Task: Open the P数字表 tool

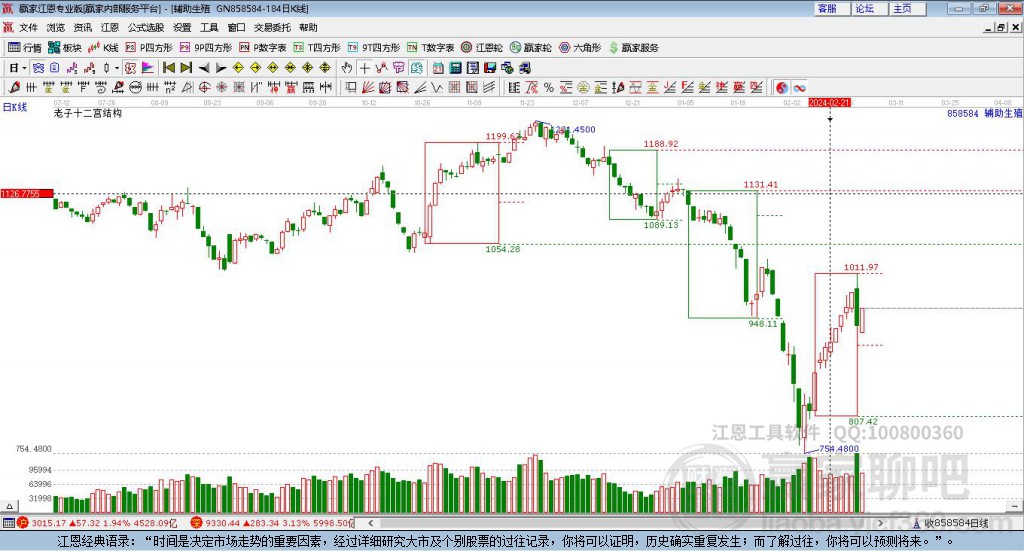Action: click(263, 48)
